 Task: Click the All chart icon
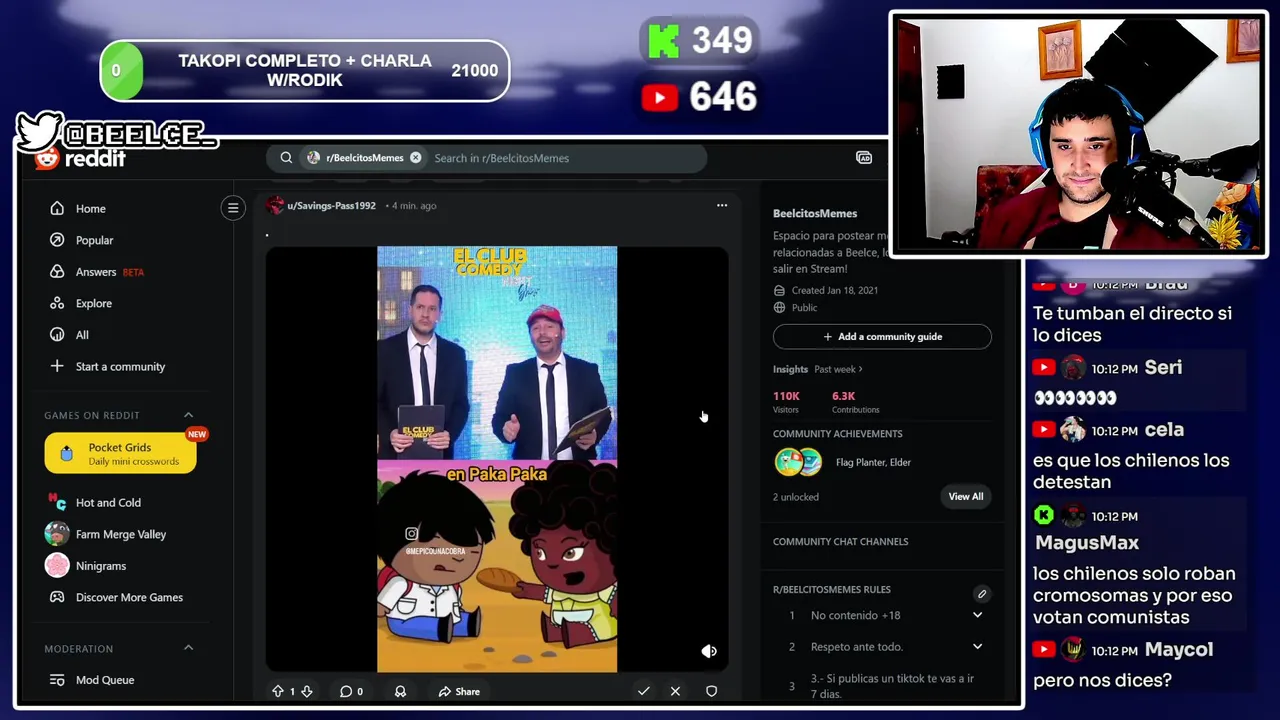coord(57,335)
